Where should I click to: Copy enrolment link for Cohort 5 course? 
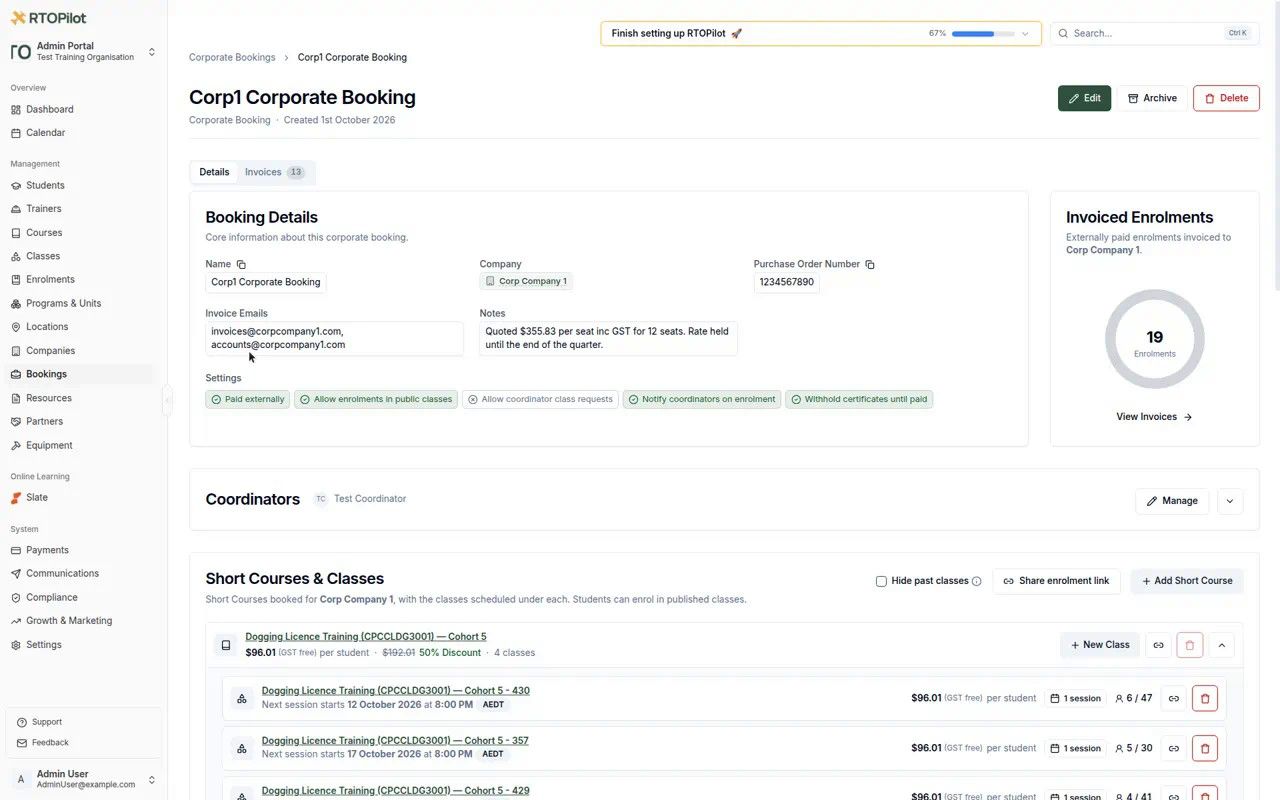pyautogui.click(x=1158, y=645)
